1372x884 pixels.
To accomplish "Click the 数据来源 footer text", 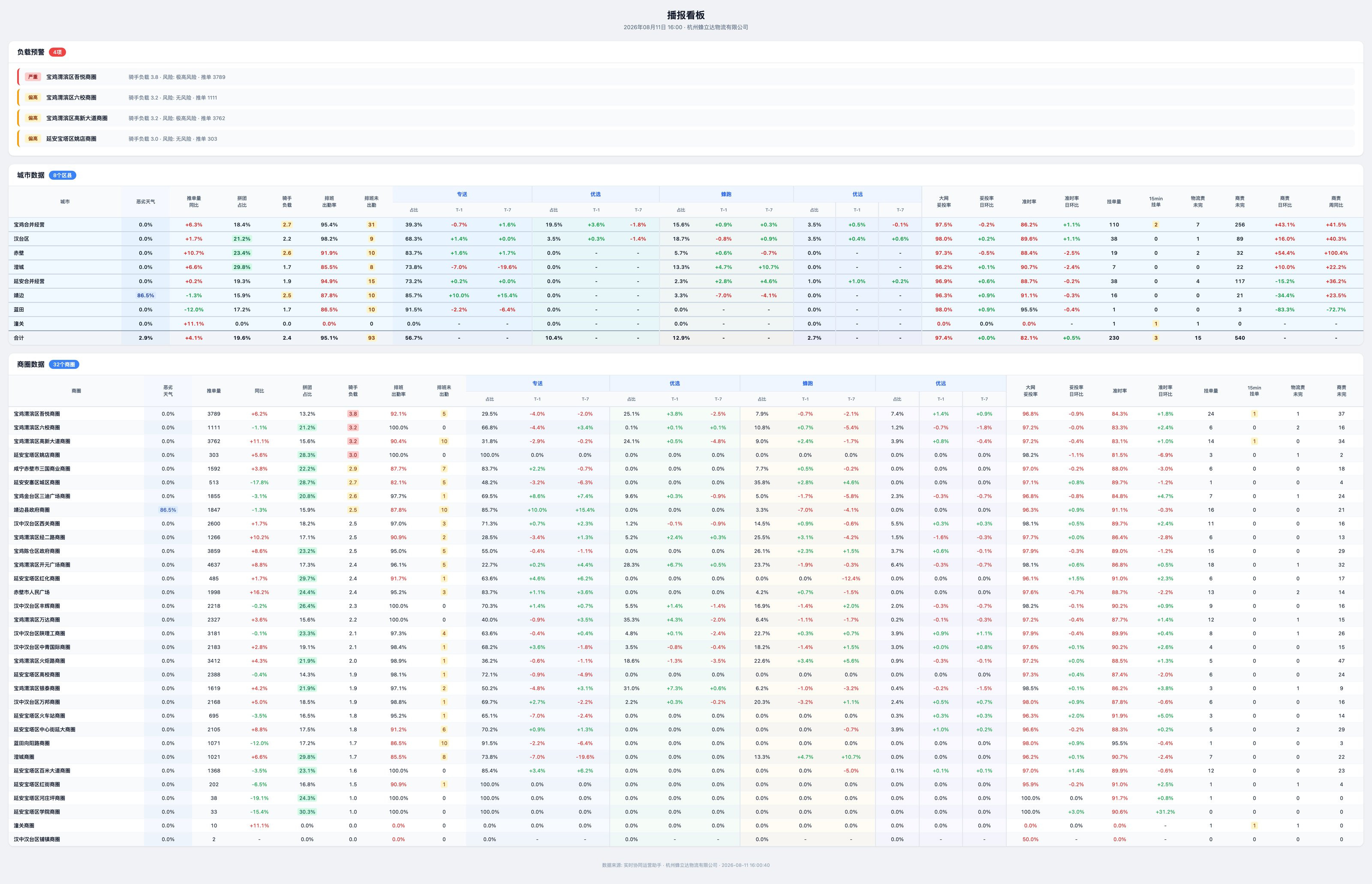I will 686,865.
